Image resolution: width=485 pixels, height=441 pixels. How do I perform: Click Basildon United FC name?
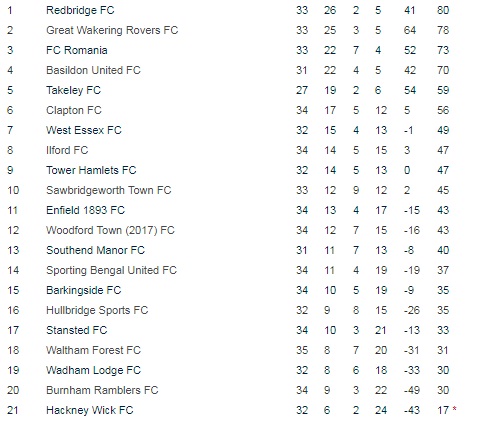(93, 70)
